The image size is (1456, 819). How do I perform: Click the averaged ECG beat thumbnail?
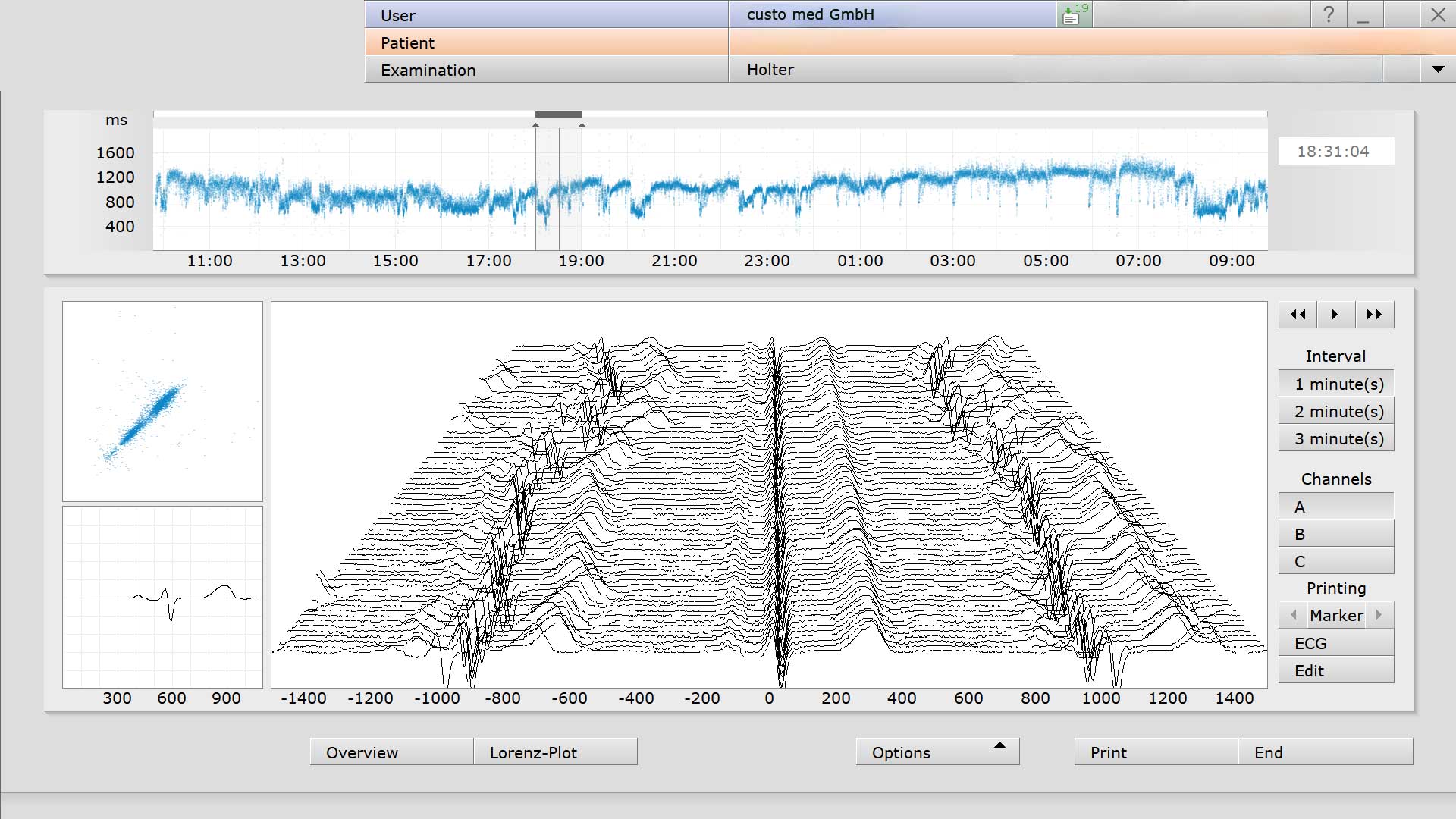tap(162, 597)
